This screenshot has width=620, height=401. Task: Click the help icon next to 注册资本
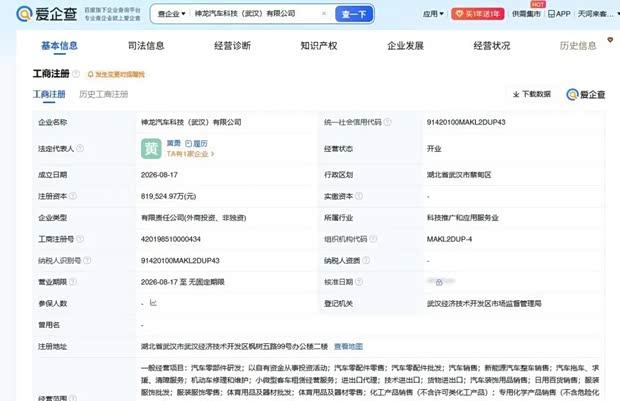point(73,196)
